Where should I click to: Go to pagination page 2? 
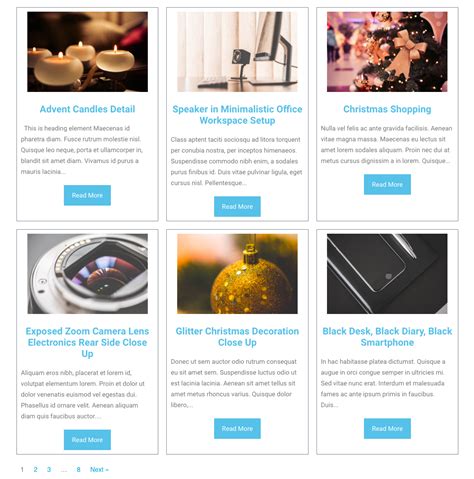35,469
